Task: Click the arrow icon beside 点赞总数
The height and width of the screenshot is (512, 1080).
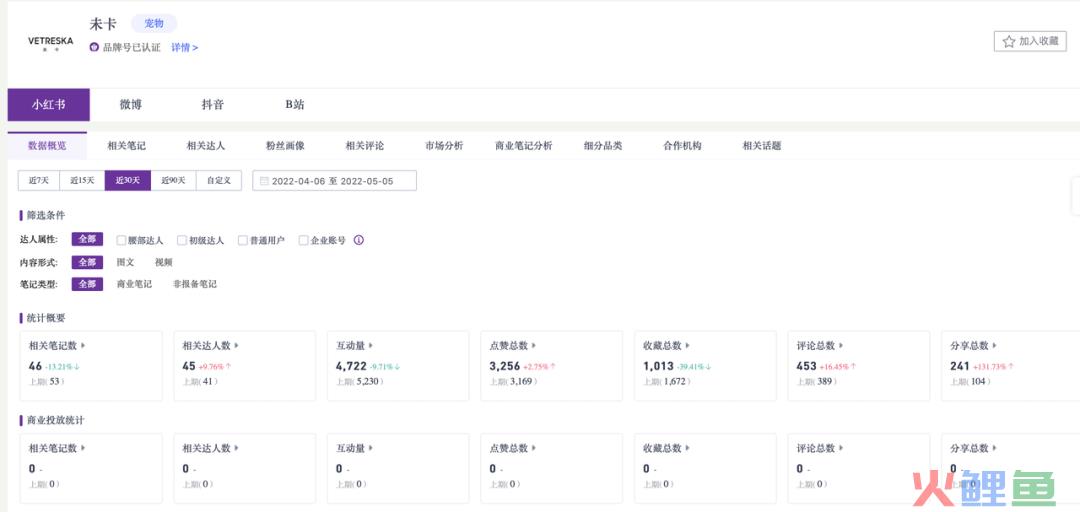Action: point(534,345)
